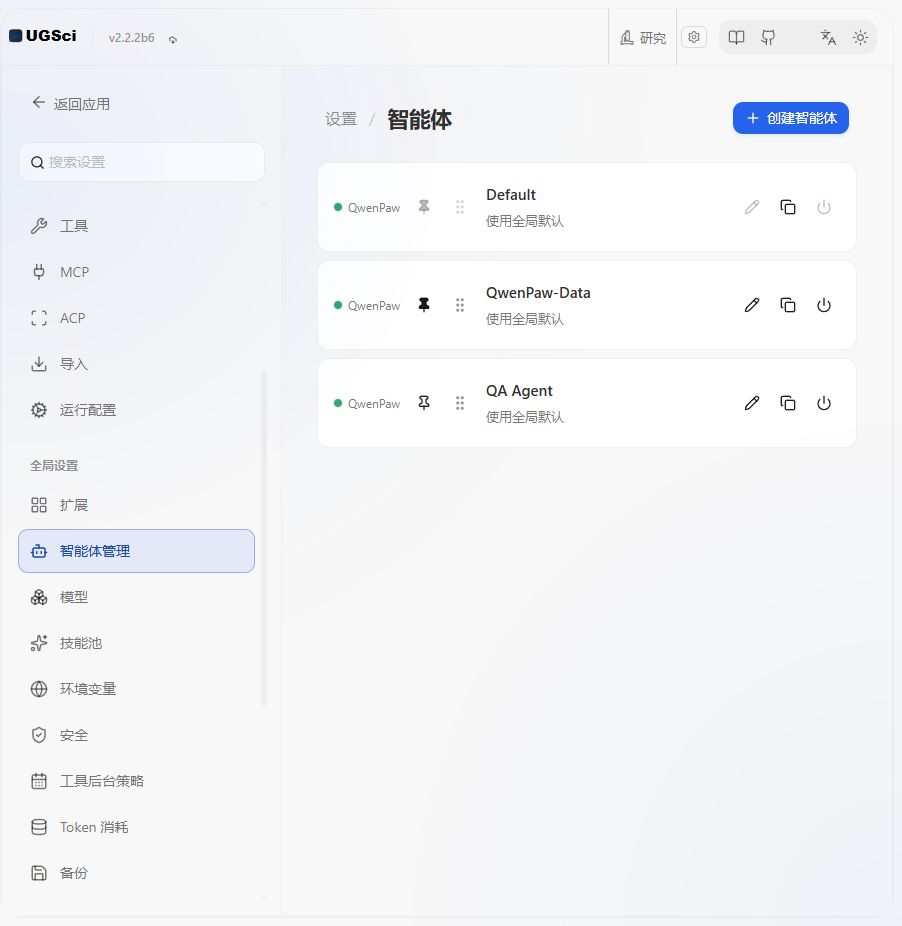The width and height of the screenshot is (902, 926).
Task: Go to 扩展 in global settings
Action: pyautogui.click(x=136, y=505)
